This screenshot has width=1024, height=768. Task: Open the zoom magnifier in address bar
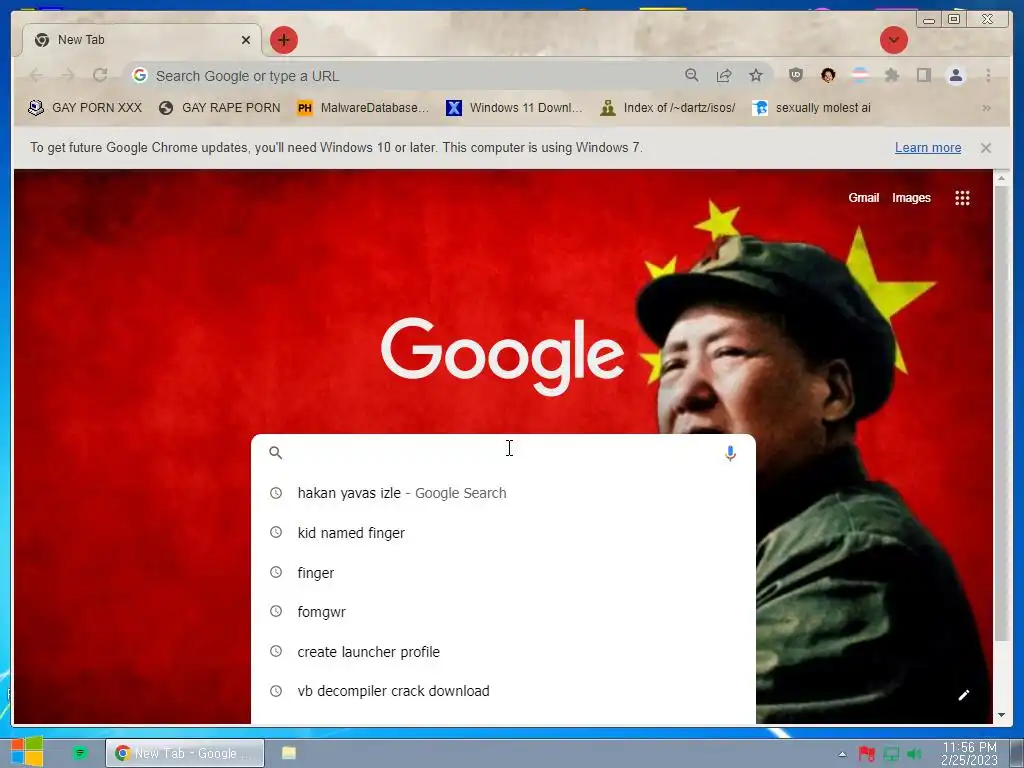tap(692, 75)
